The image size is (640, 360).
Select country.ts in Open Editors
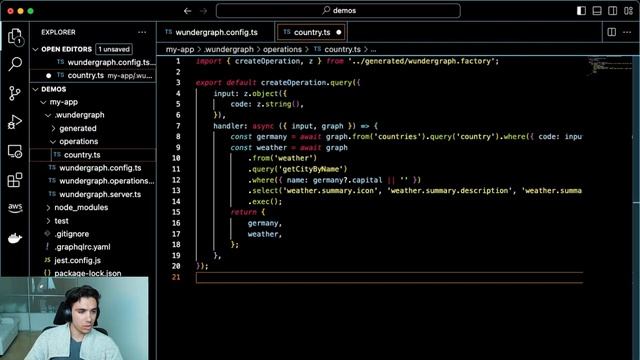tap(93, 76)
